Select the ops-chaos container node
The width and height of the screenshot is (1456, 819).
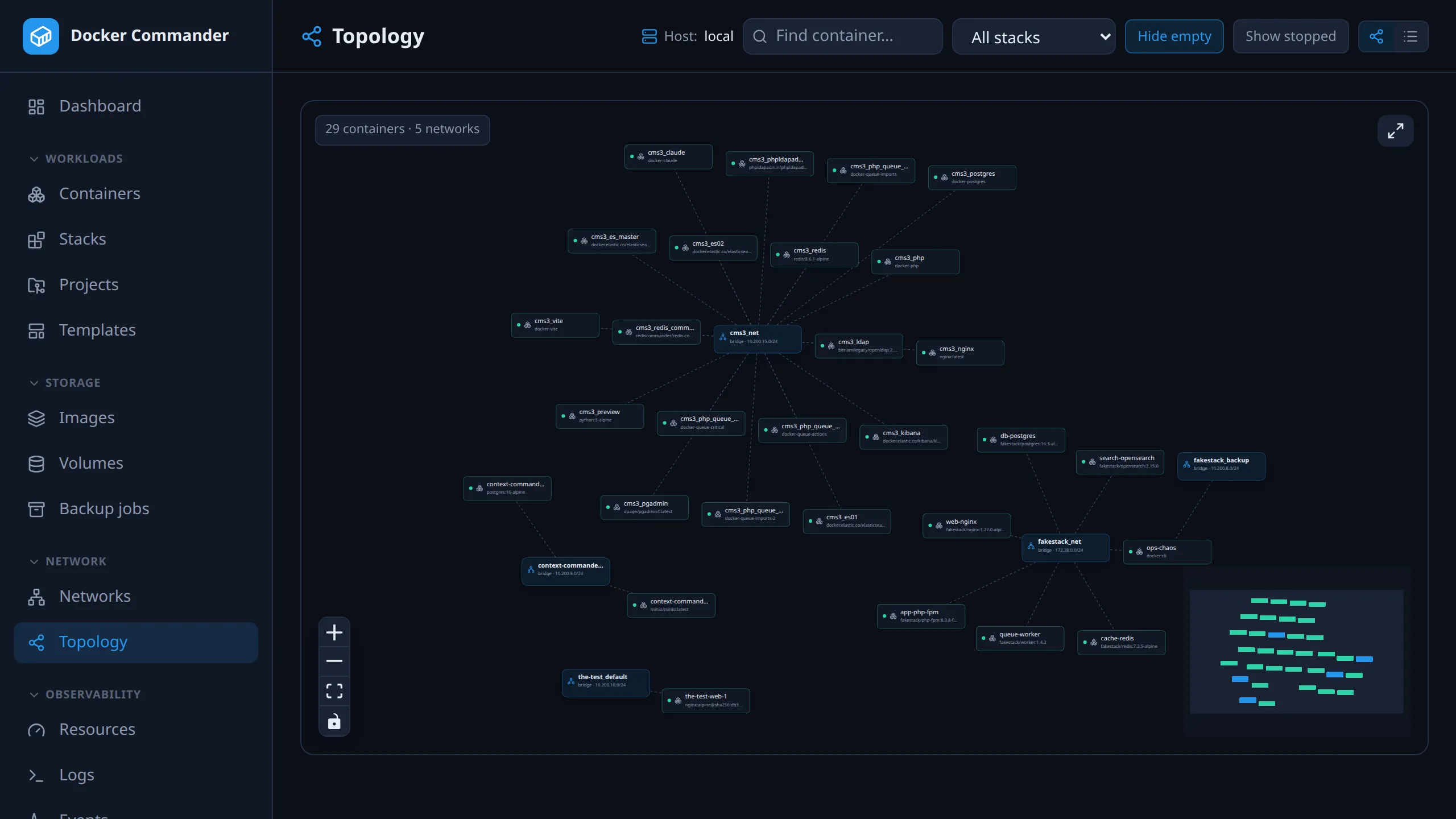pos(1167,552)
